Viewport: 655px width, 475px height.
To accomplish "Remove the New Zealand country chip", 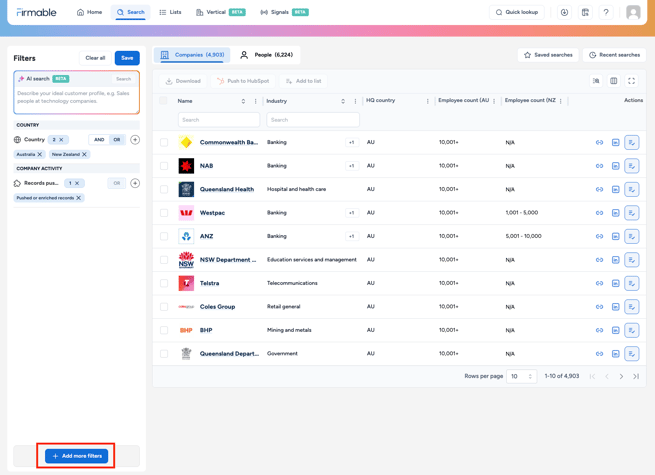I will 84,154.
